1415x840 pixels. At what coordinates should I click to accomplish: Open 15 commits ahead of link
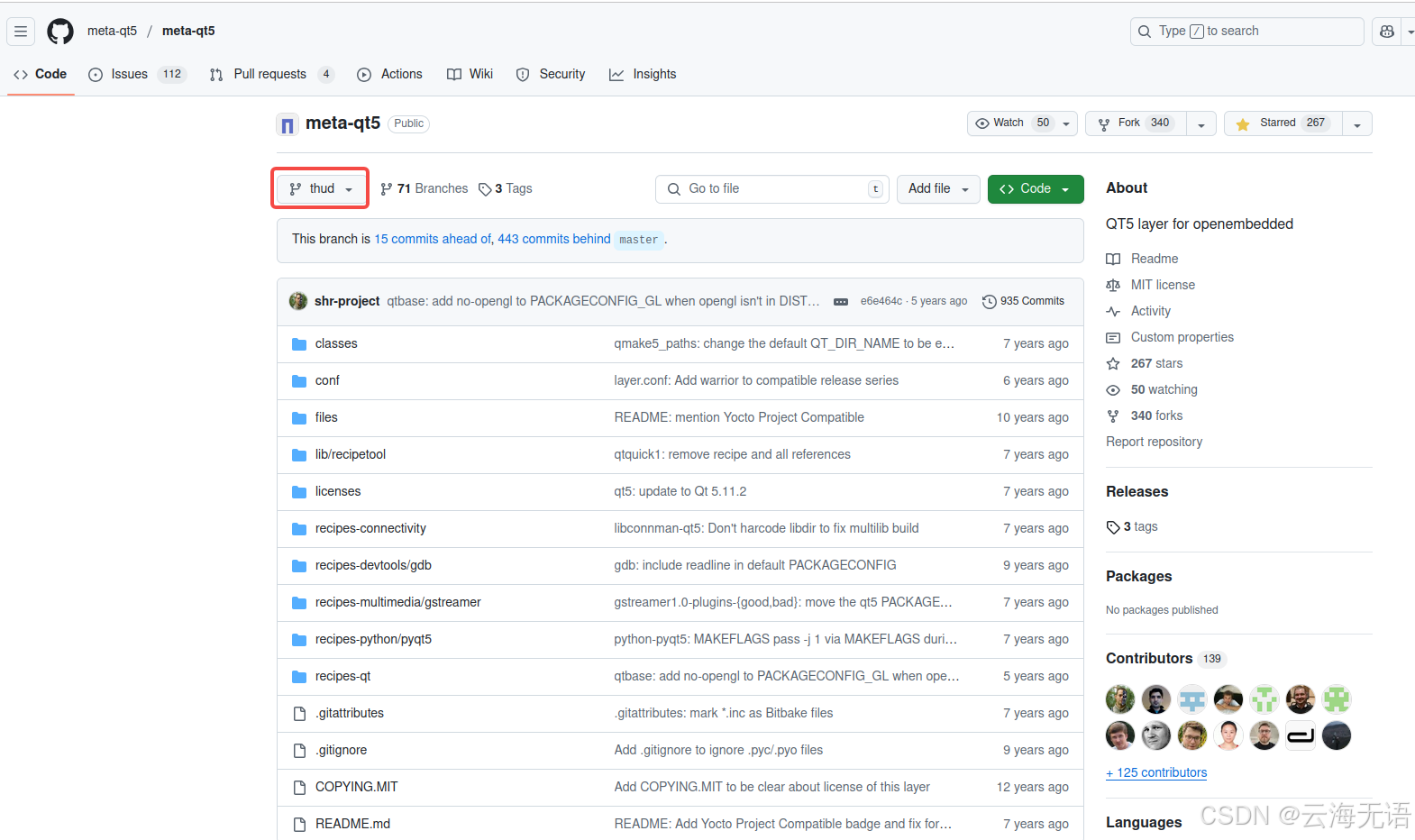pos(433,239)
